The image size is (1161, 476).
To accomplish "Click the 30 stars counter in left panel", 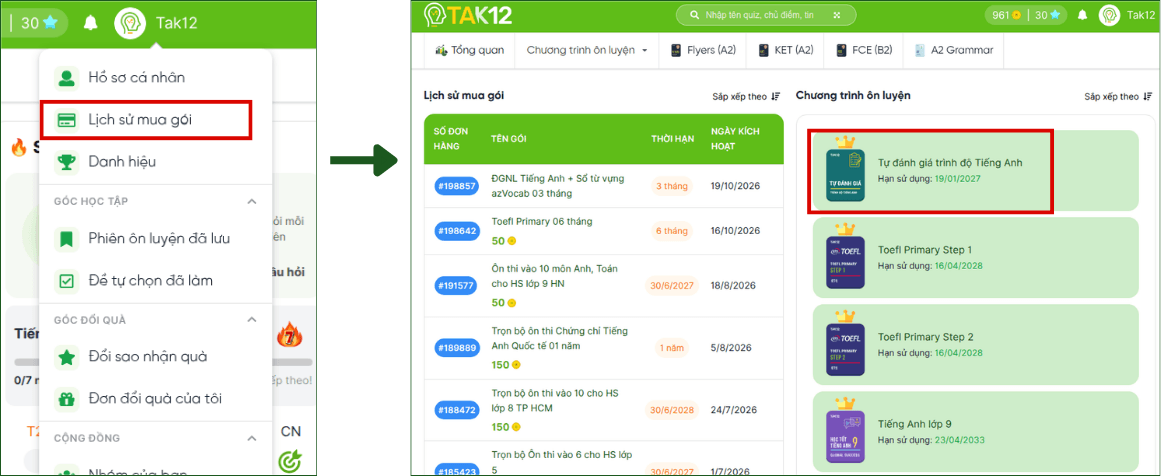I will click(39, 23).
